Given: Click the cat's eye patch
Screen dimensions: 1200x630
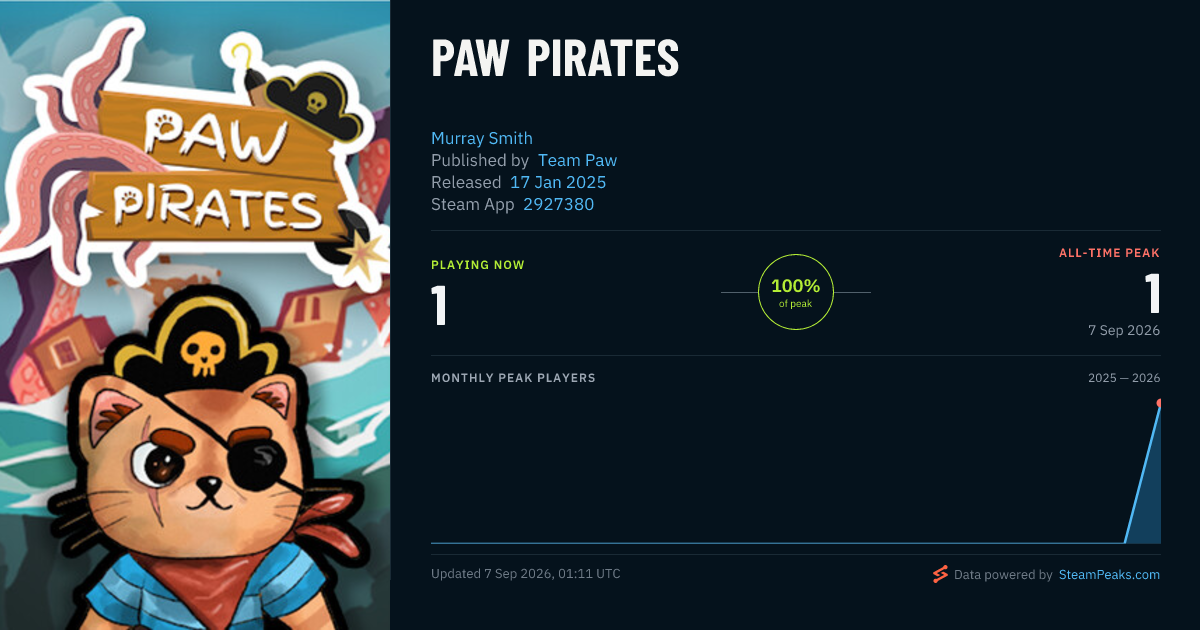Looking at the screenshot, I should (259, 462).
